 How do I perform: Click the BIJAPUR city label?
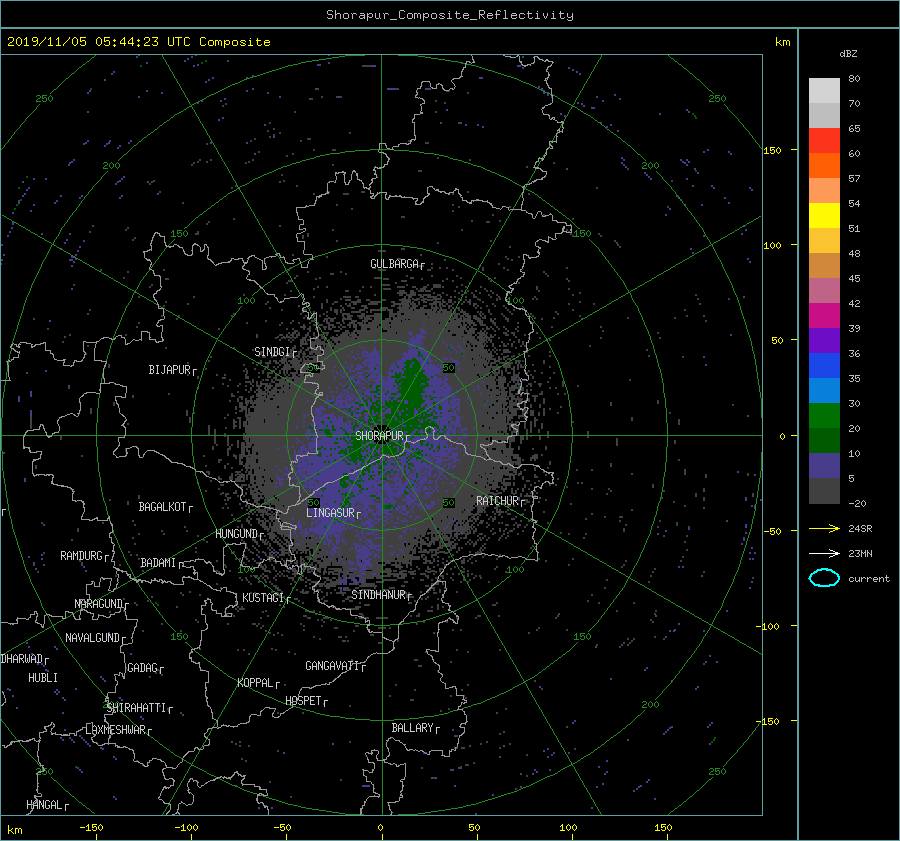pyautogui.click(x=169, y=370)
